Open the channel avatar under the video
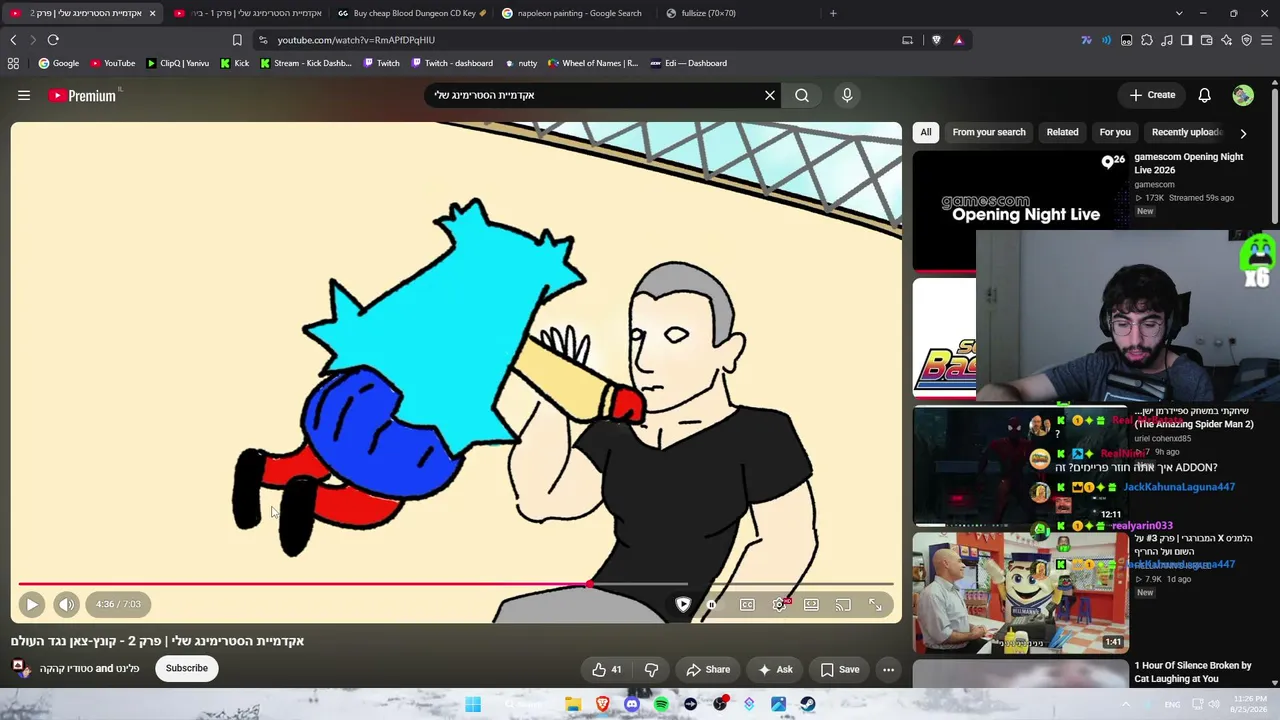 20,668
